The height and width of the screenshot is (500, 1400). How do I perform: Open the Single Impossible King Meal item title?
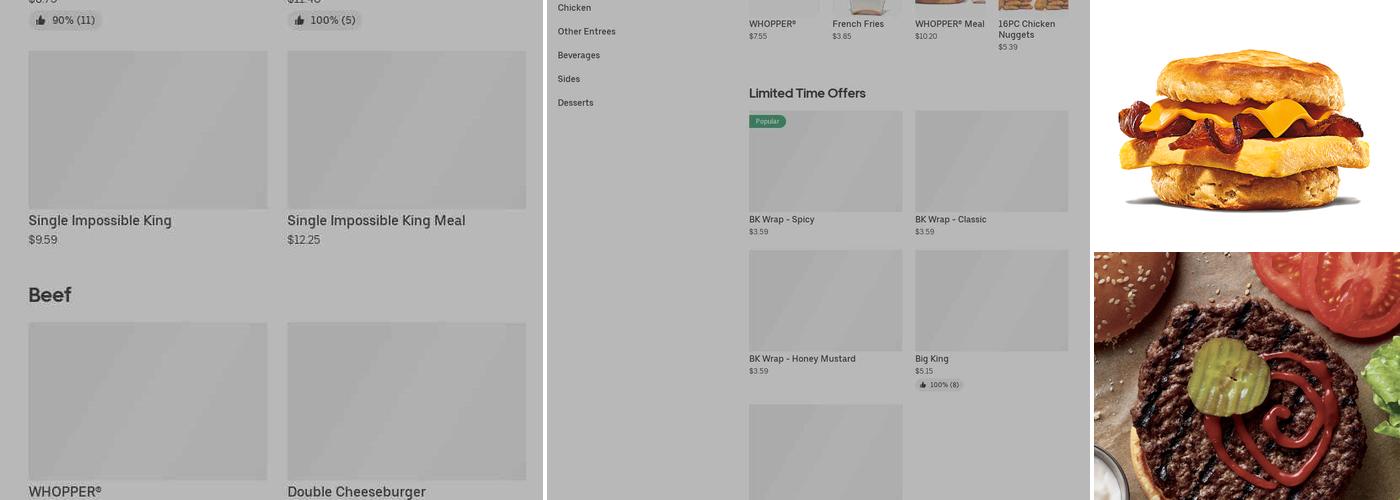tap(376, 221)
